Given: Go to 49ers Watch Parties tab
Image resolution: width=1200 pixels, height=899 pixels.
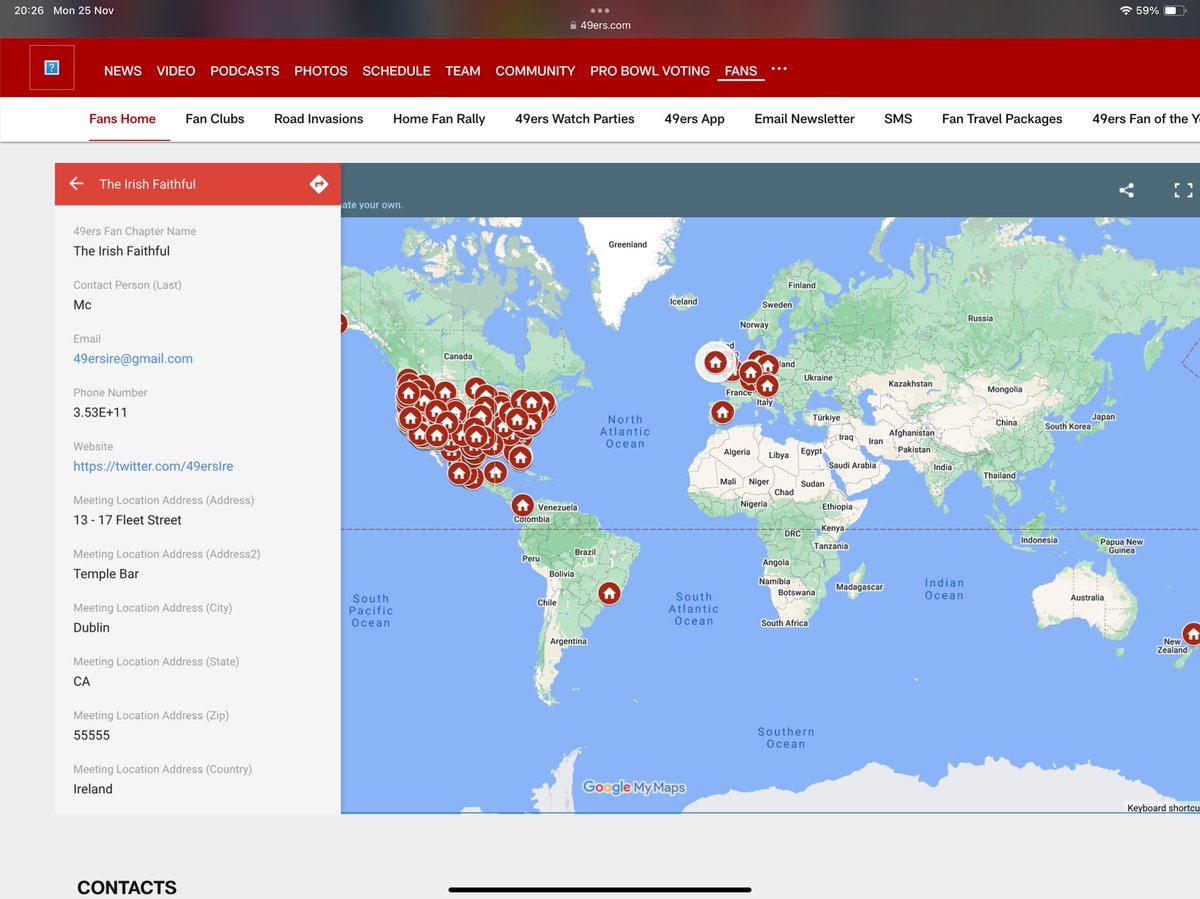Looking at the screenshot, I should click(575, 119).
